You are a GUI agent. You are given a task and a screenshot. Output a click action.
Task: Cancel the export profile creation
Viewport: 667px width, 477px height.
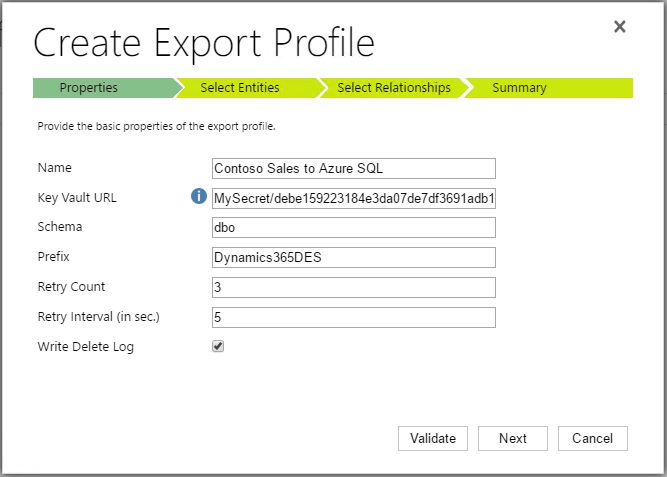(592, 438)
